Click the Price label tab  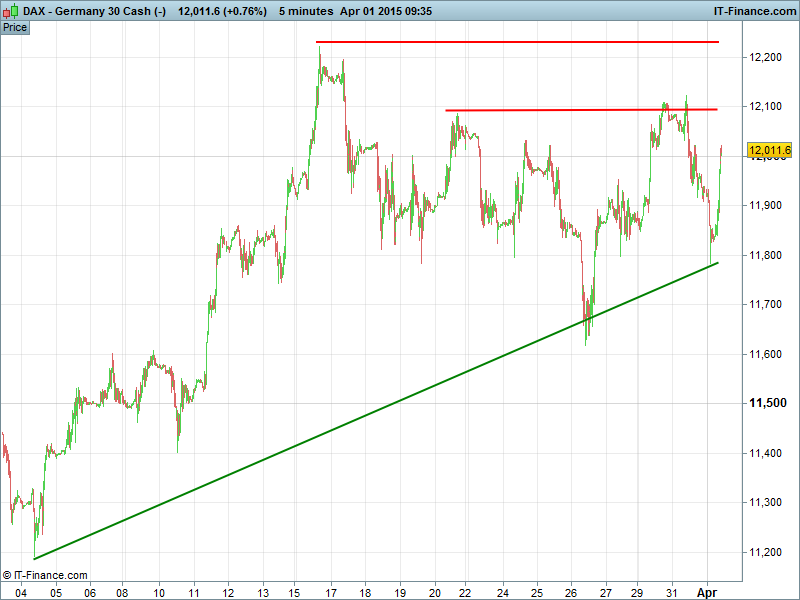click(15, 27)
